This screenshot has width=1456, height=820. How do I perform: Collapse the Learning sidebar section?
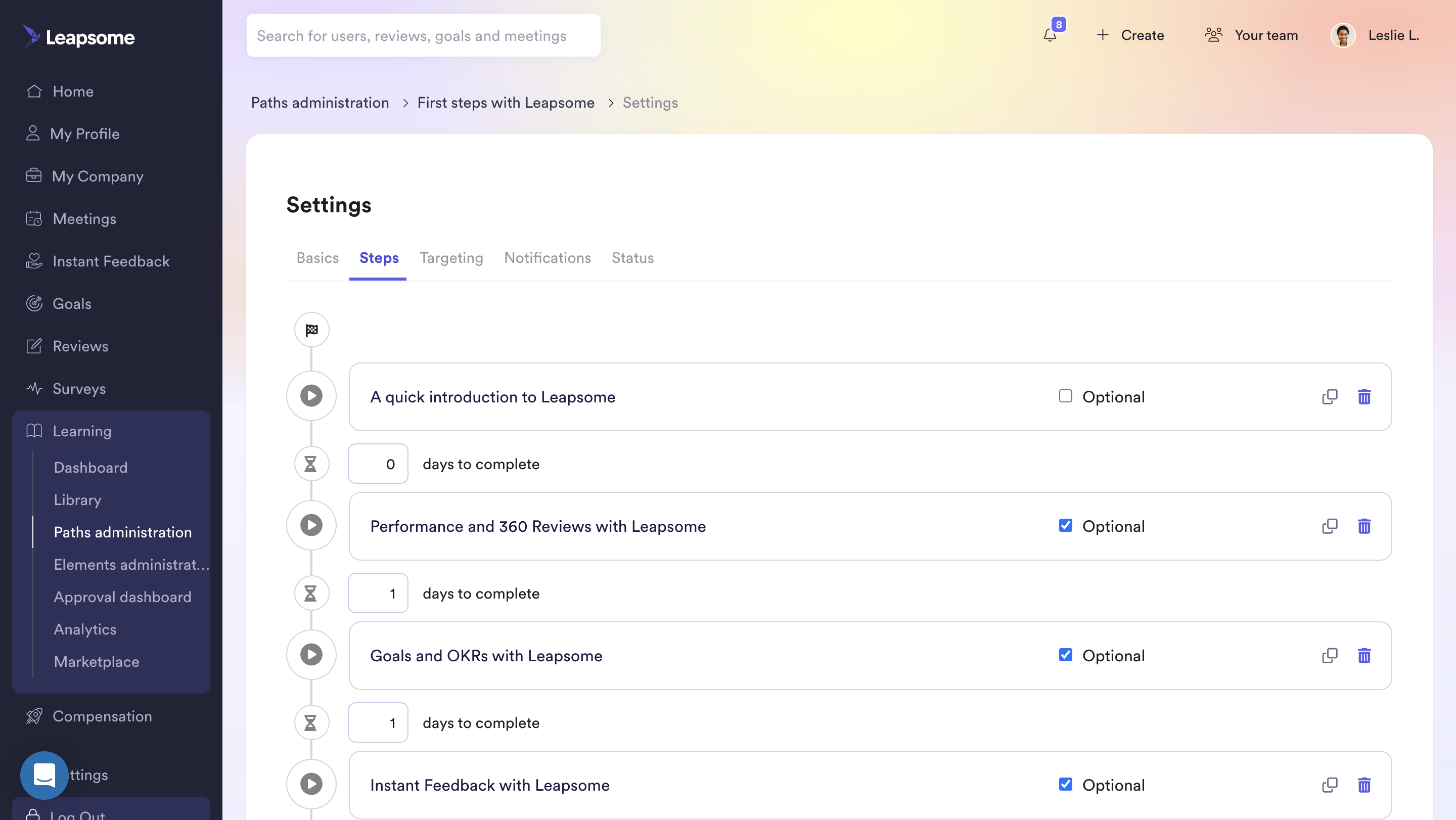pyautogui.click(x=82, y=431)
